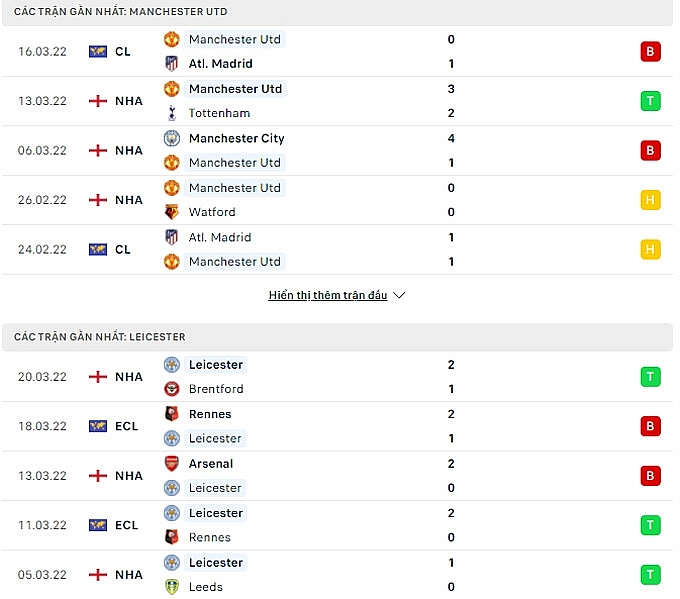
Task: Expand more matches with 'Hiển thị thêm trận đấu'
Action: [x=327, y=296]
